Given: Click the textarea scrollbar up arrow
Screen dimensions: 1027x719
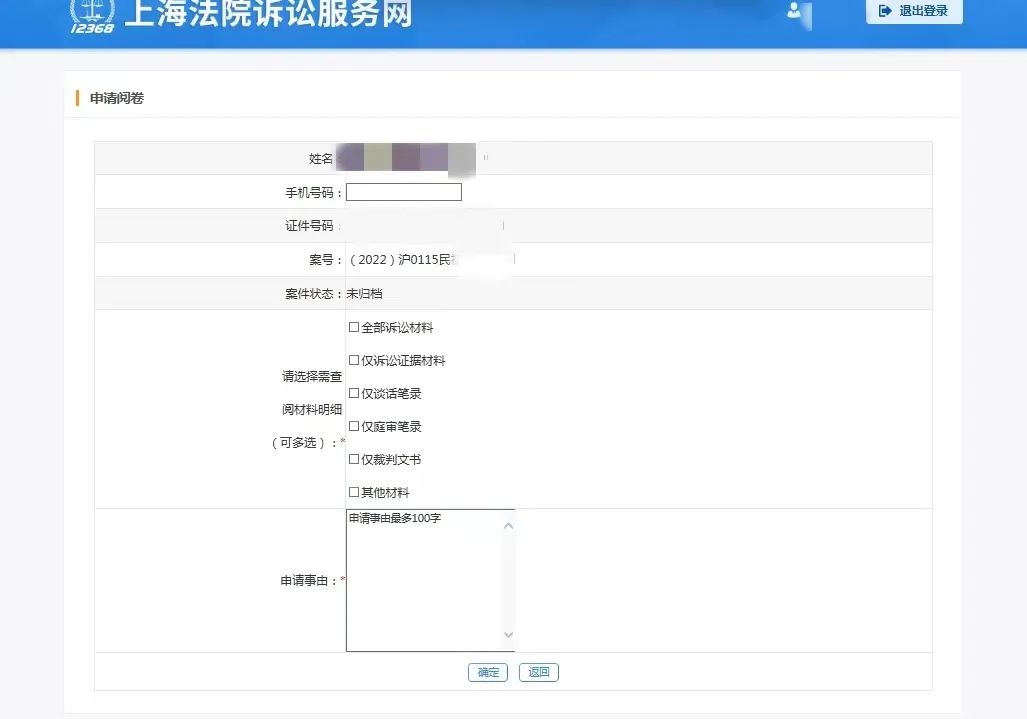Looking at the screenshot, I should point(509,524).
